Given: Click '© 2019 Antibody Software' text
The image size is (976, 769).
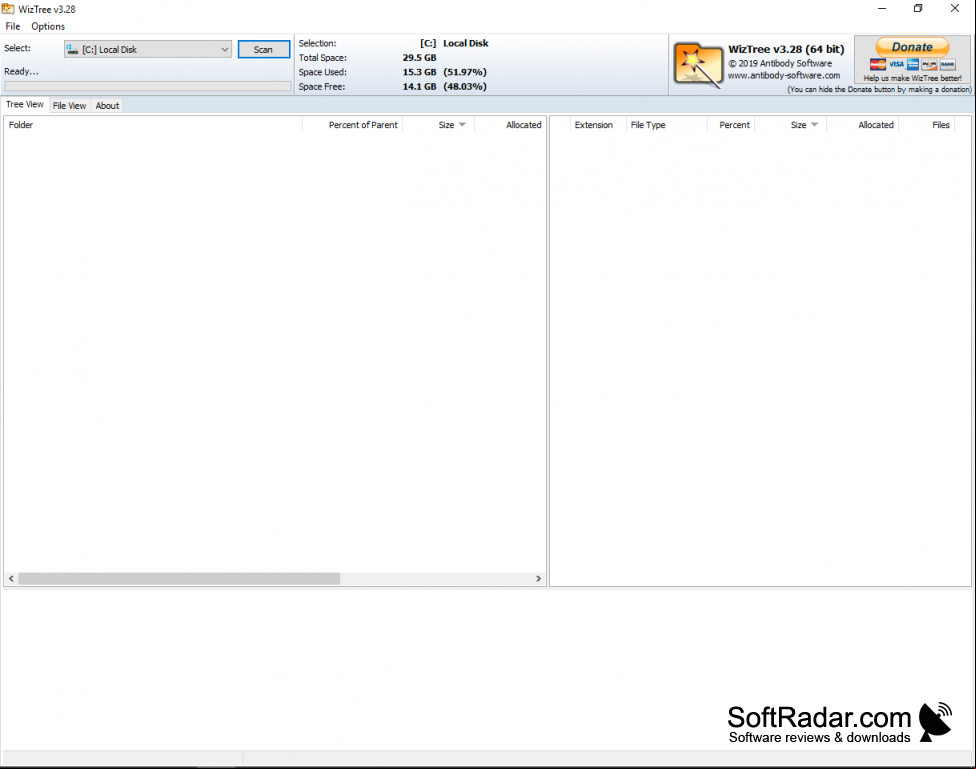Looking at the screenshot, I should click(780, 64).
